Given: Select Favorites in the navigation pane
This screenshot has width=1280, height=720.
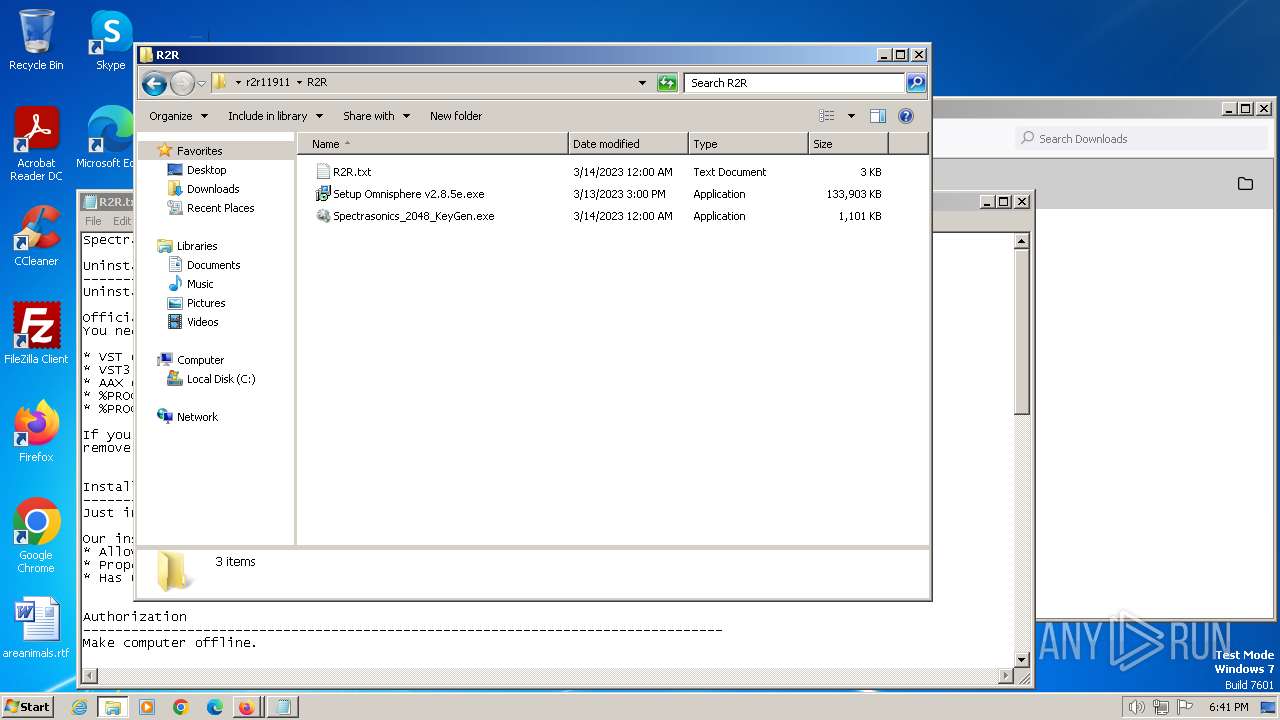Looking at the screenshot, I should coord(199,151).
